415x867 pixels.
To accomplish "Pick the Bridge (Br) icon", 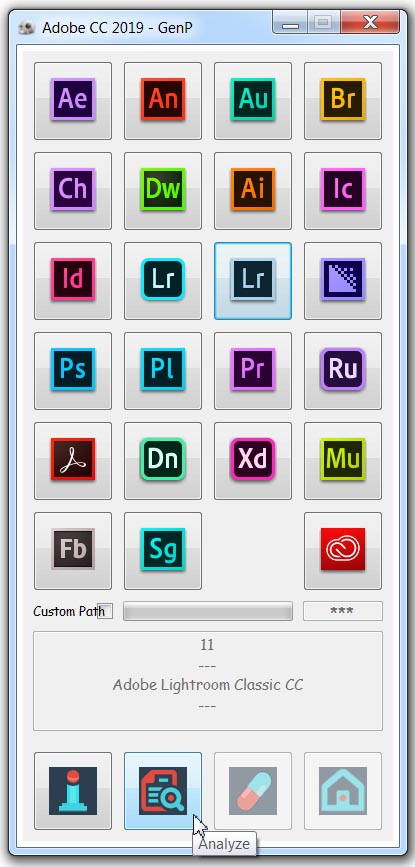I will click(343, 101).
